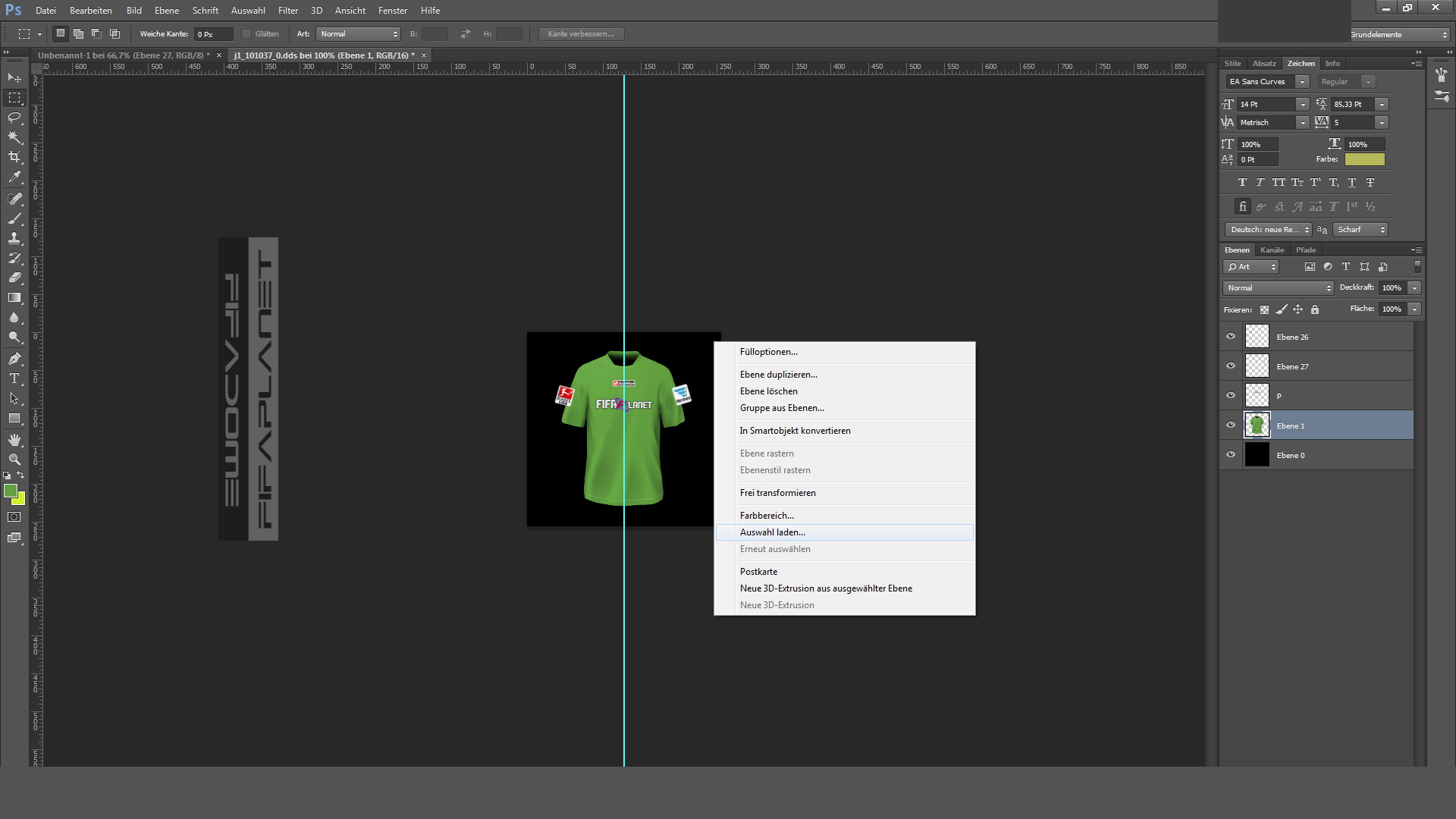
Task: Choose Frei transformieren from context menu
Action: pos(844,493)
